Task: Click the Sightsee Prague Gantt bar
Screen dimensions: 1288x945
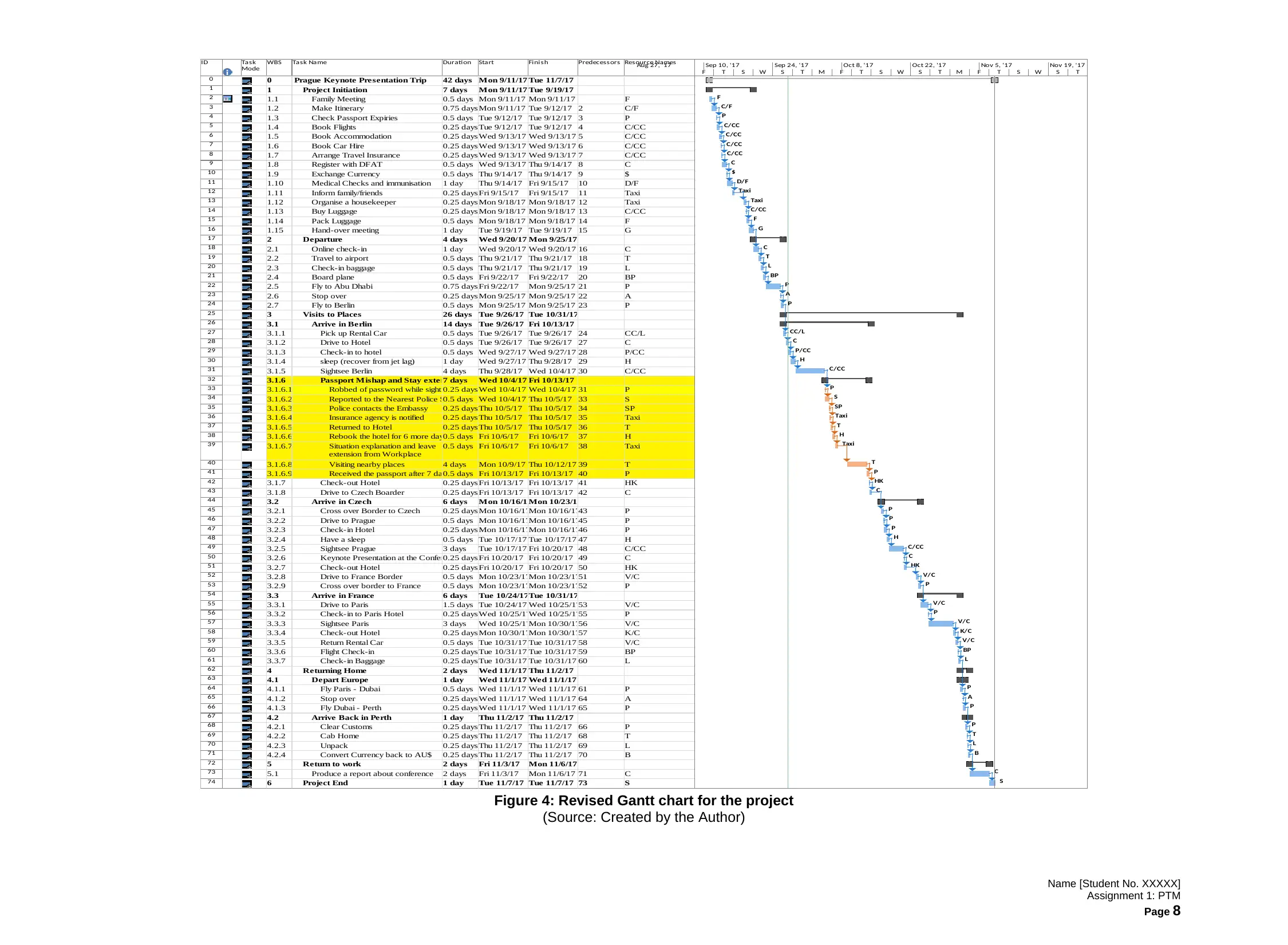Action: tap(896, 549)
